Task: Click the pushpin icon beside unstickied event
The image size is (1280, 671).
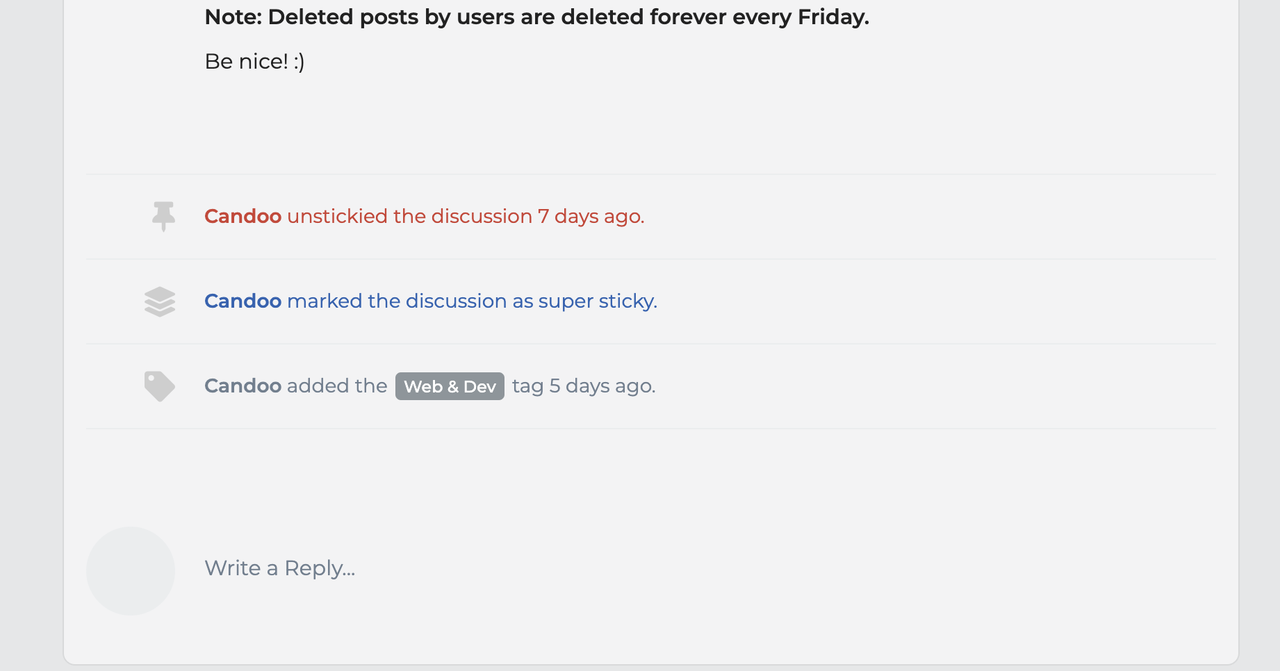Action: point(163,216)
